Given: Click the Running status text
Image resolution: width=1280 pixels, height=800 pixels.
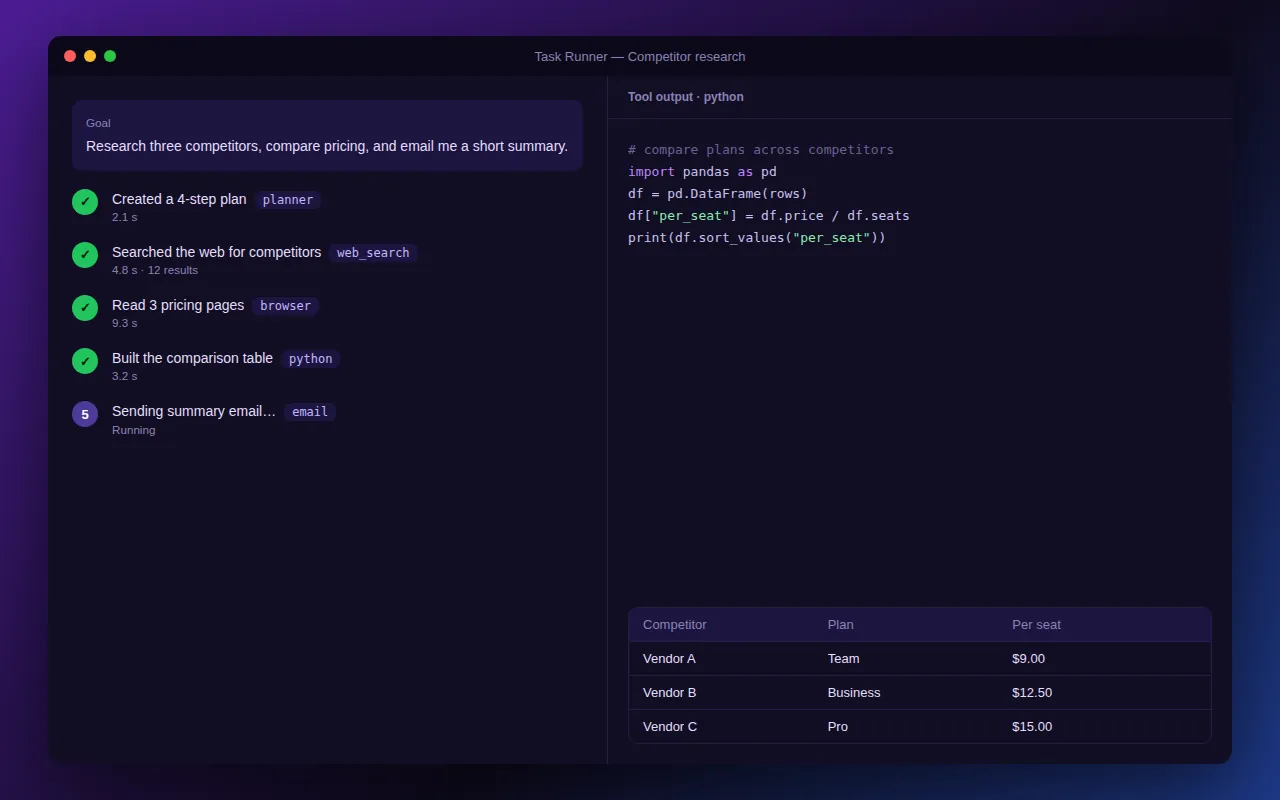Looking at the screenshot, I should (x=133, y=430).
